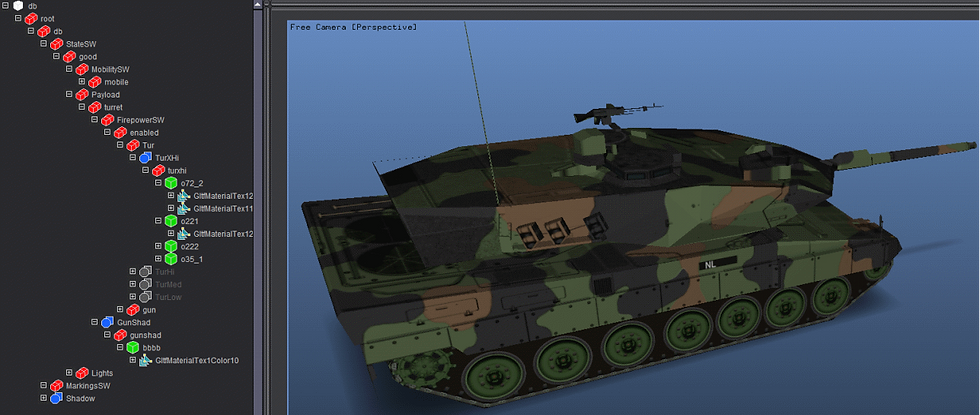Click the red group icon beside Payload
980x415 pixels.
(81, 94)
